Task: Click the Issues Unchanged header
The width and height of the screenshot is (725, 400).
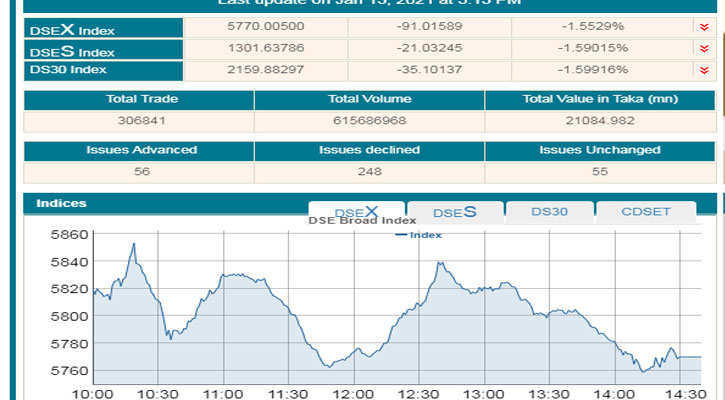Action: pos(599,150)
